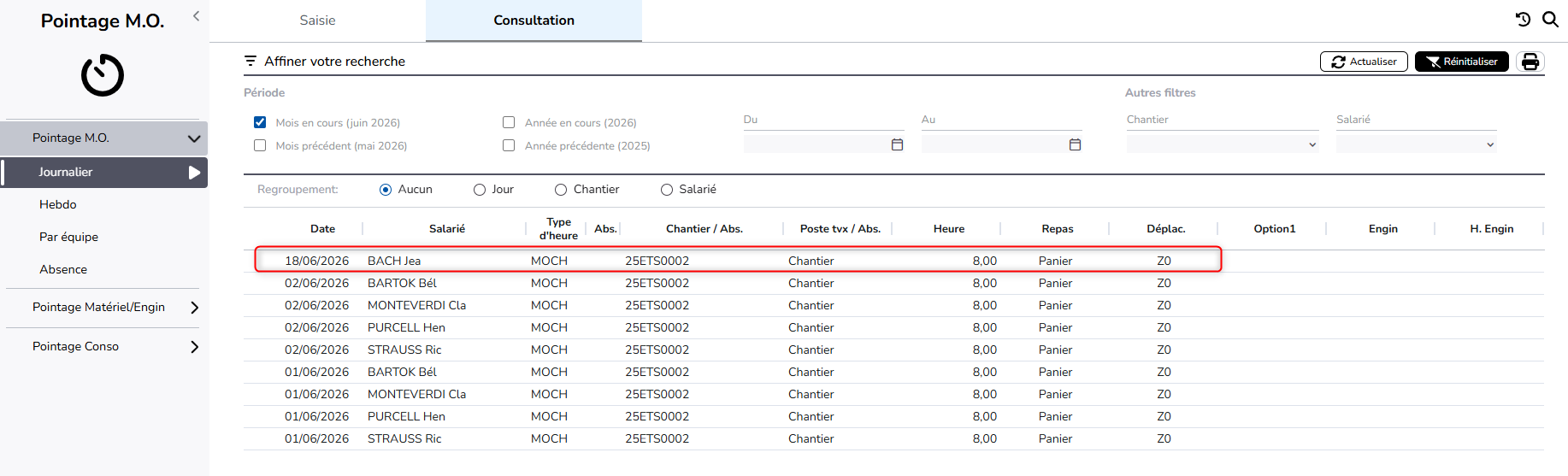The image size is (1568, 476).
Task: Select 02/06/2026 BARTOK Bél row
Action: tap(893, 283)
